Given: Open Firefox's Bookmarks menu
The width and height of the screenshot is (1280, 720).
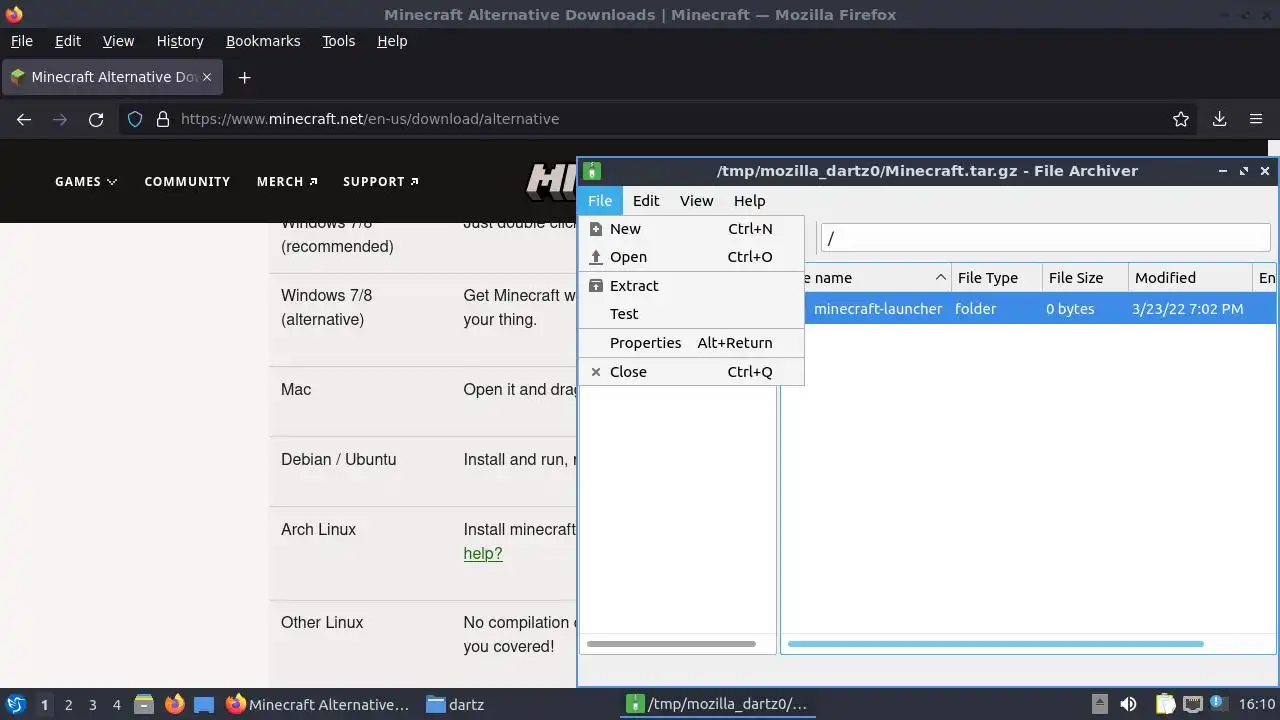Looking at the screenshot, I should (263, 41).
